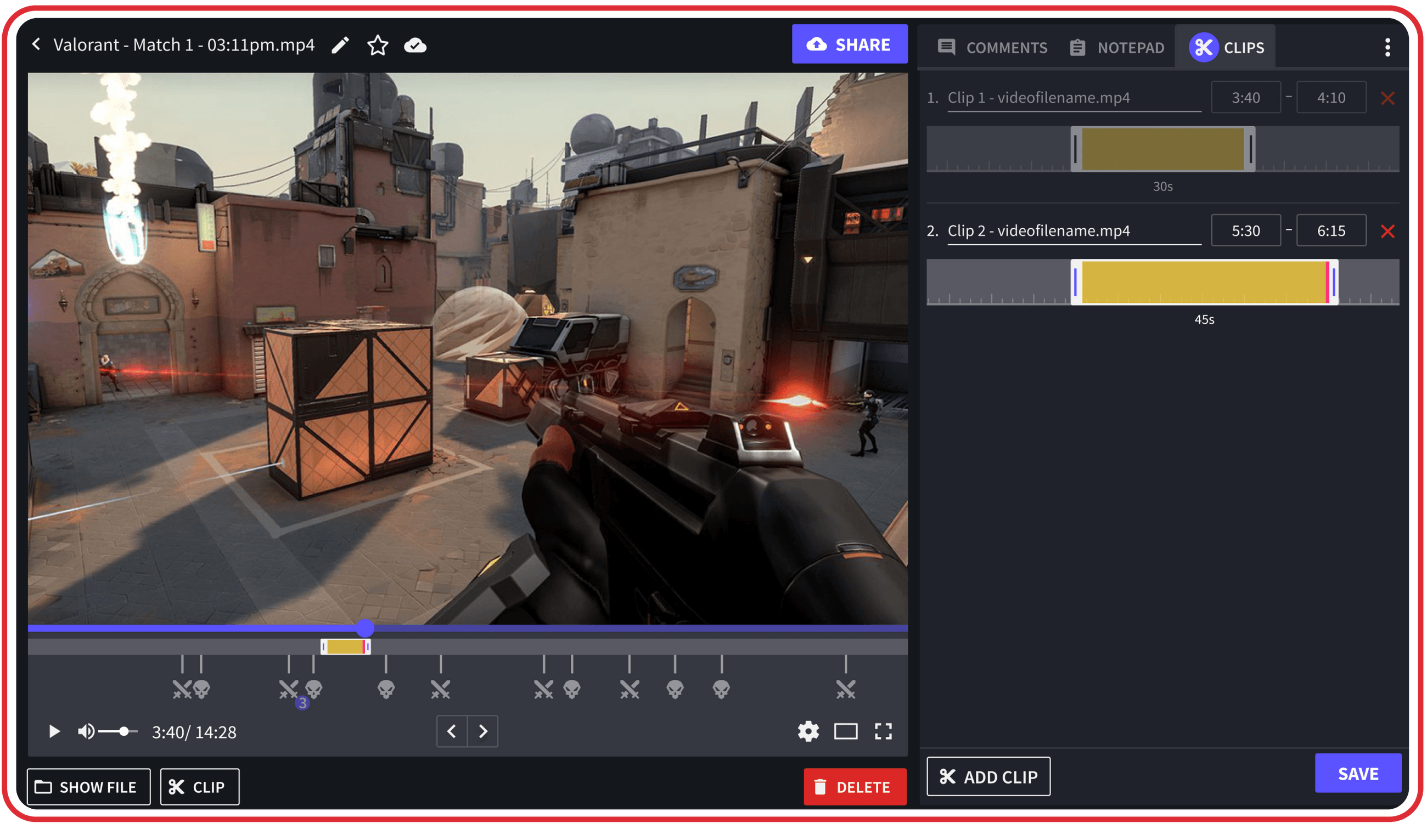The width and height of the screenshot is (1427, 840).
Task: Mute audio by clicking the speaker icon
Action: [85, 731]
